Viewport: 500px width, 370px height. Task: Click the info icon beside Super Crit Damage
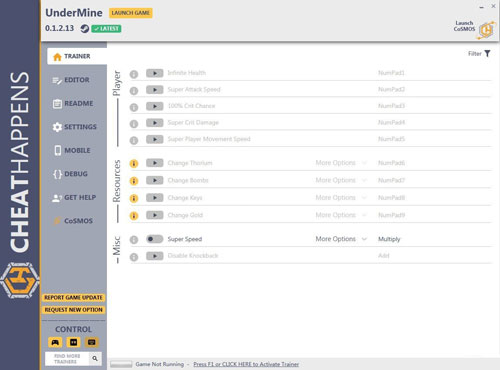point(134,124)
